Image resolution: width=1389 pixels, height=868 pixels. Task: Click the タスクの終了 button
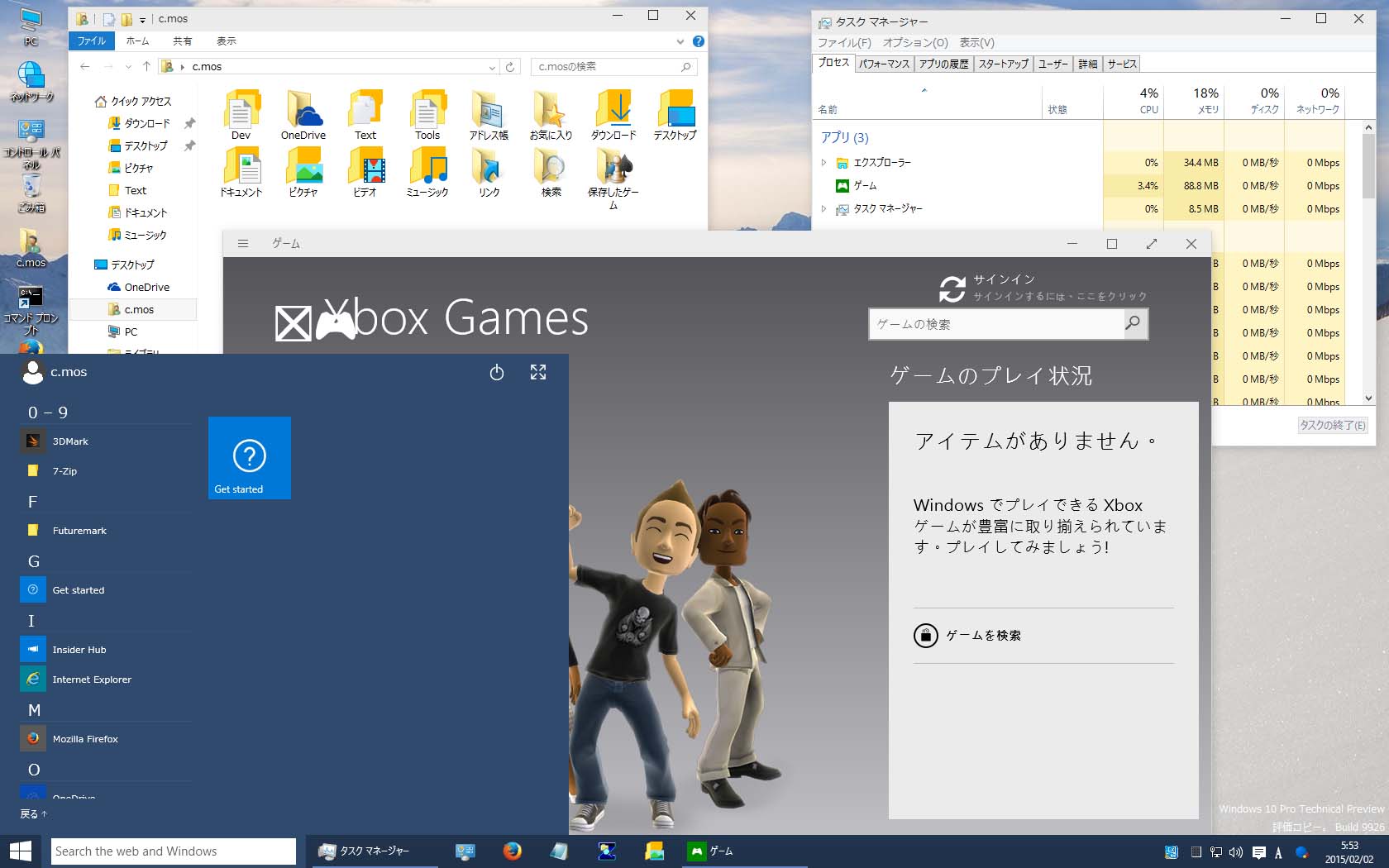(1333, 425)
